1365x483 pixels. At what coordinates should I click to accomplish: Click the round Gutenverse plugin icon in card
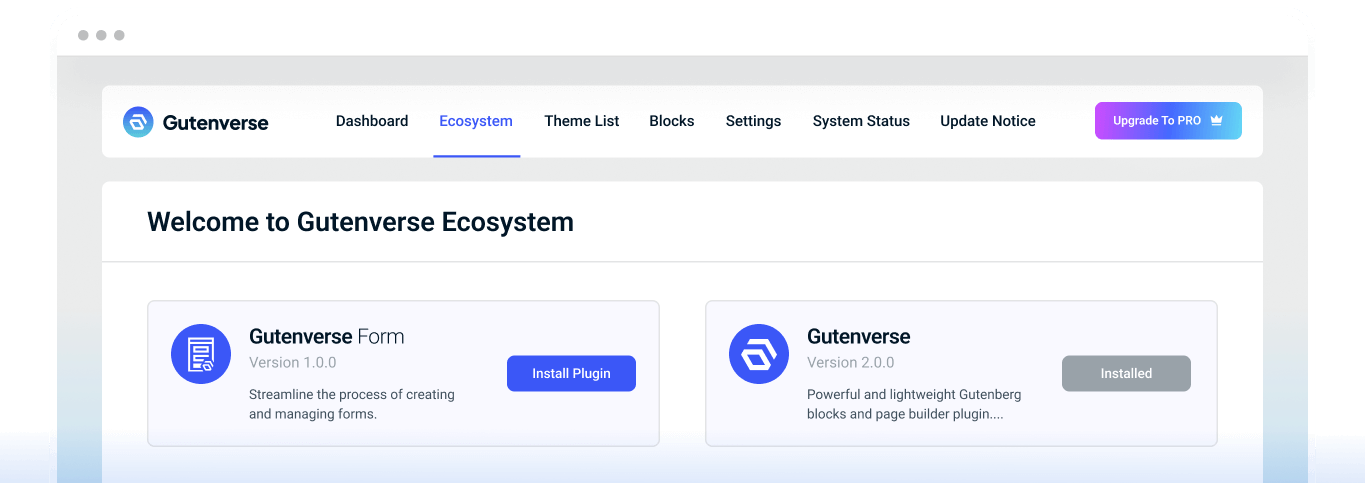[759, 354]
